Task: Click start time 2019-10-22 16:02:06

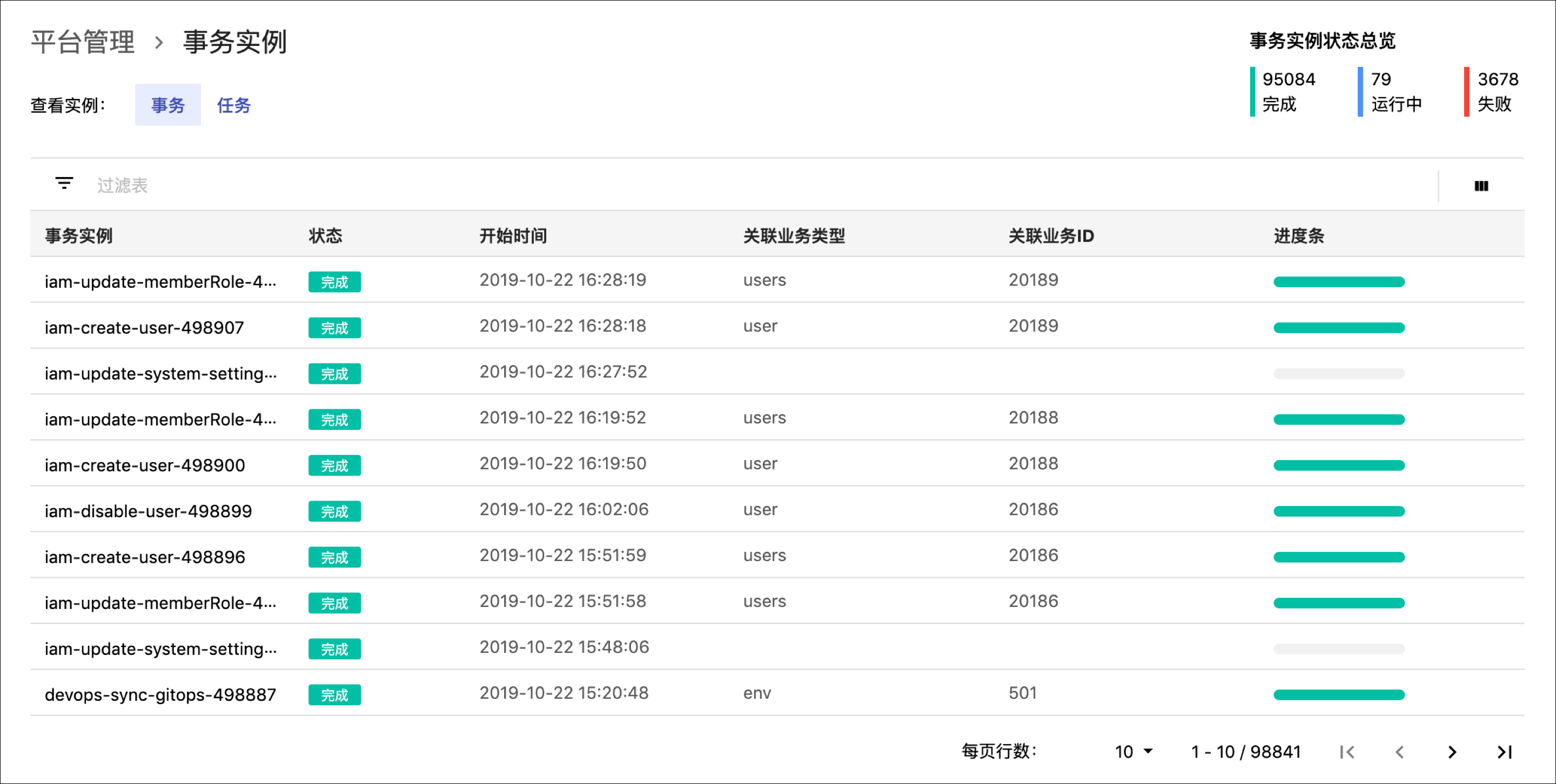Action: (564, 509)
